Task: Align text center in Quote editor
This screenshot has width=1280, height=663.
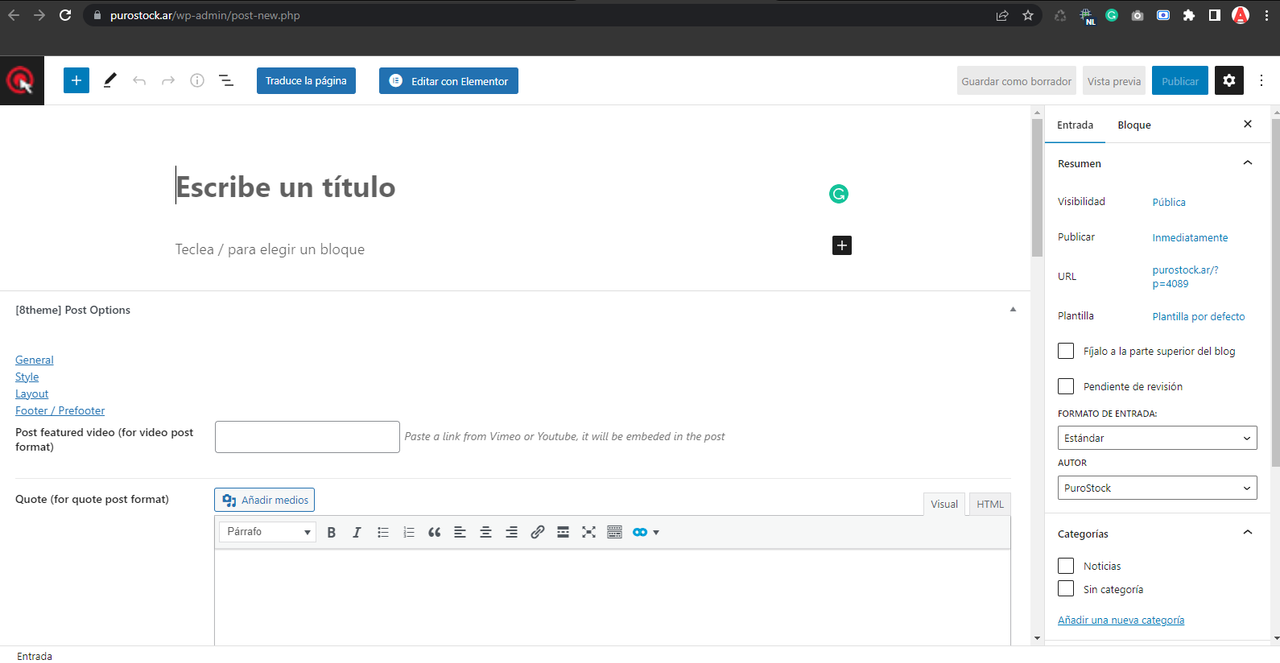Action: coord(486,532)
